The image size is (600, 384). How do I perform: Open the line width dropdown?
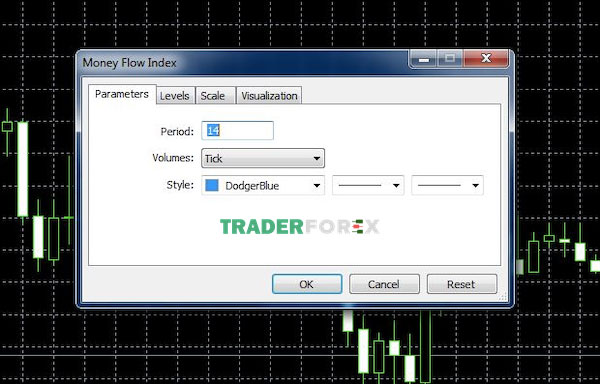coord(447,185)
